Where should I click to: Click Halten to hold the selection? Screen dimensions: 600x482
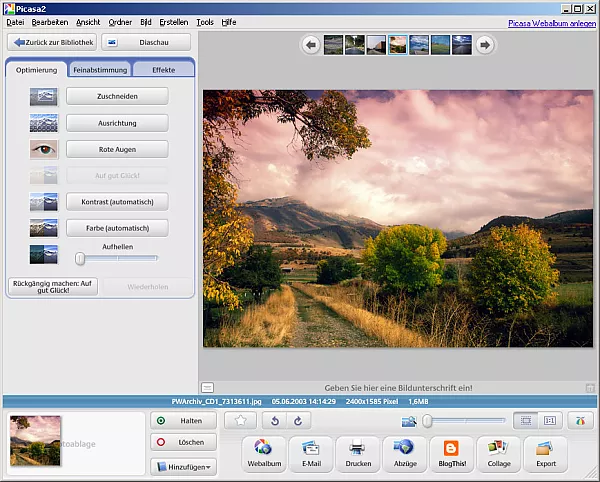coord(183,421)
